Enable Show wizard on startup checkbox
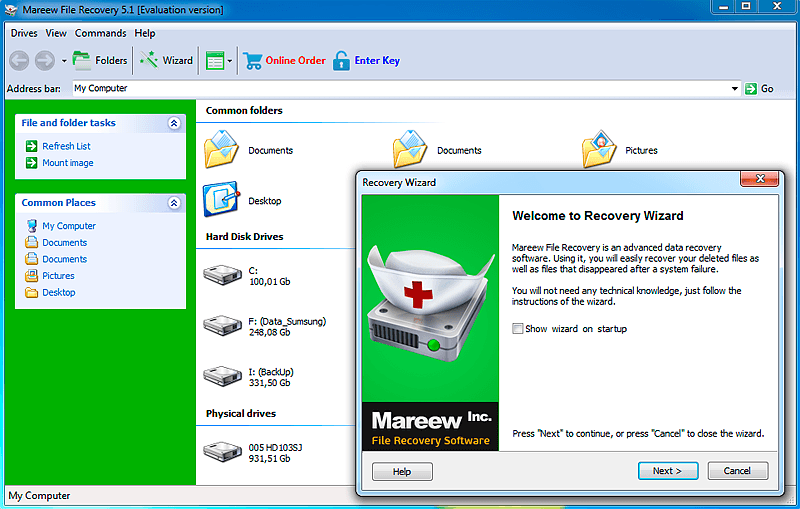The height and width of the screenshot is (509, 800). point(517,329)
